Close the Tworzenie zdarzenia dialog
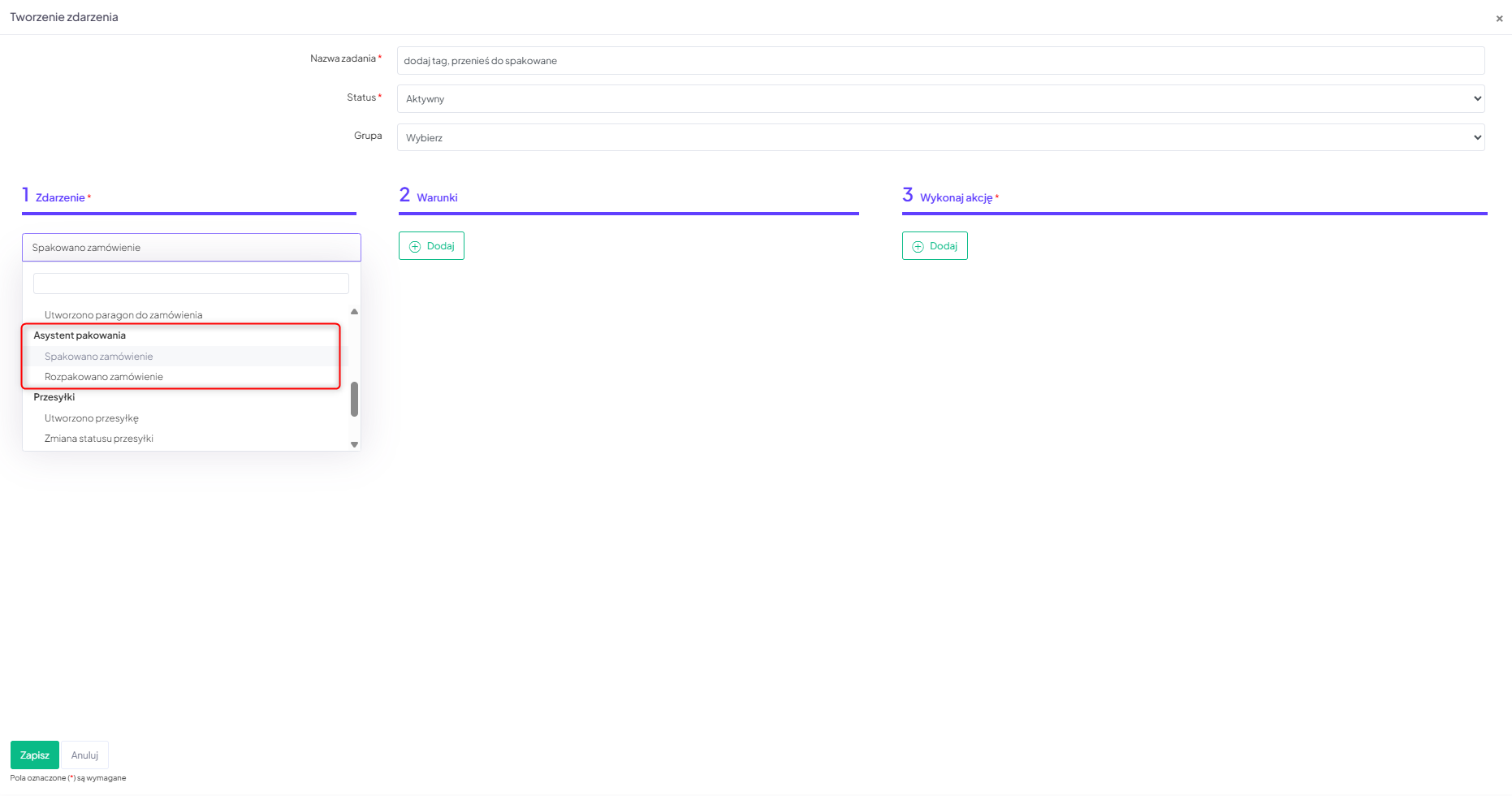 1499,19
